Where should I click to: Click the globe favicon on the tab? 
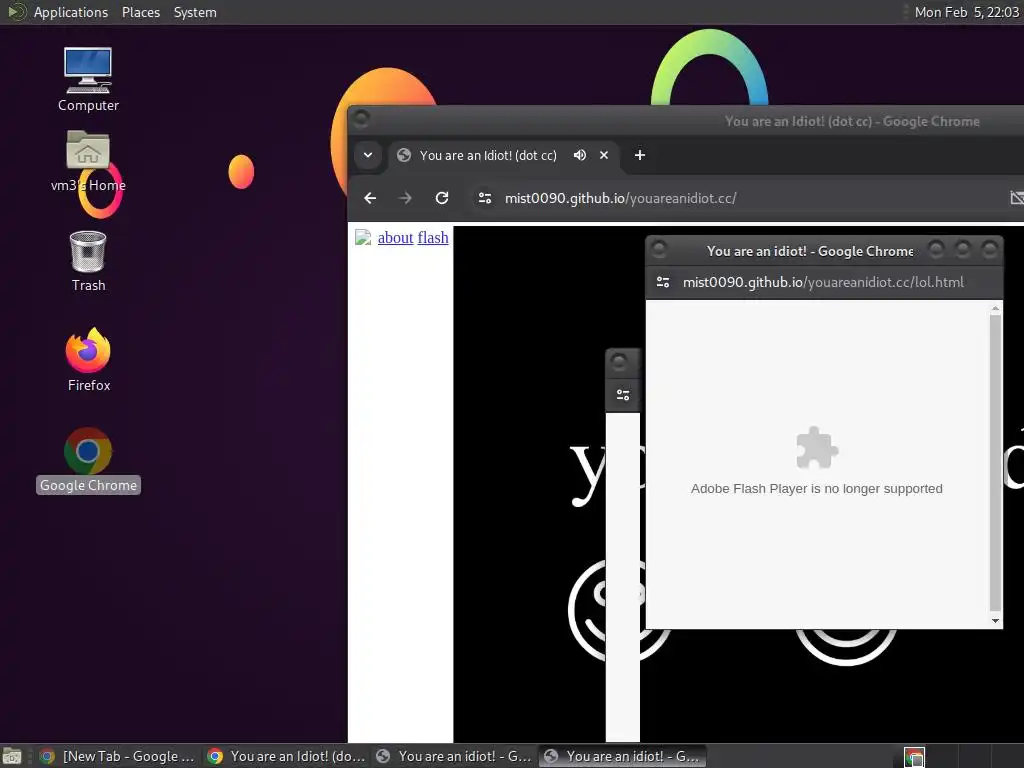(x=404, y=155)
